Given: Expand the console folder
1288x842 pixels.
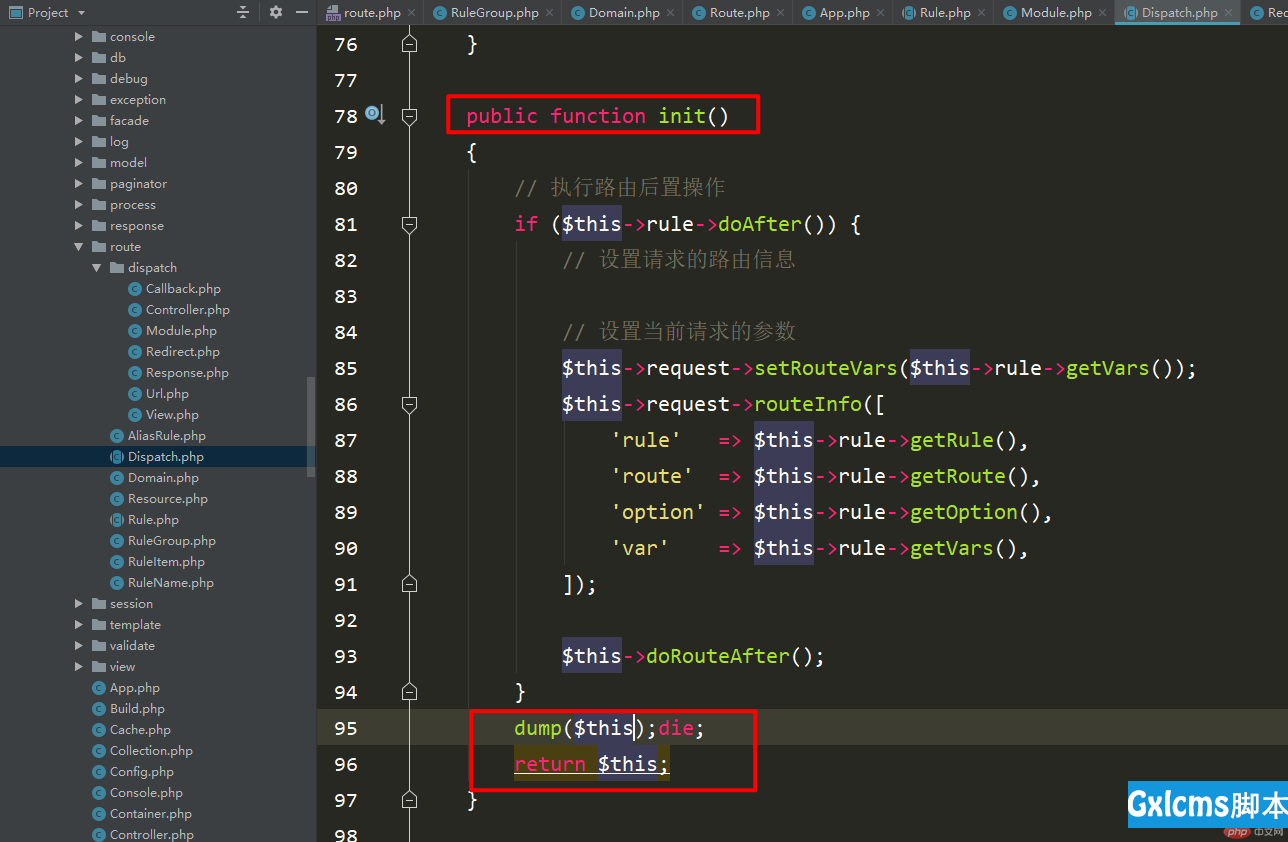Looking at the screenshot, I should [x=79, y=36].
